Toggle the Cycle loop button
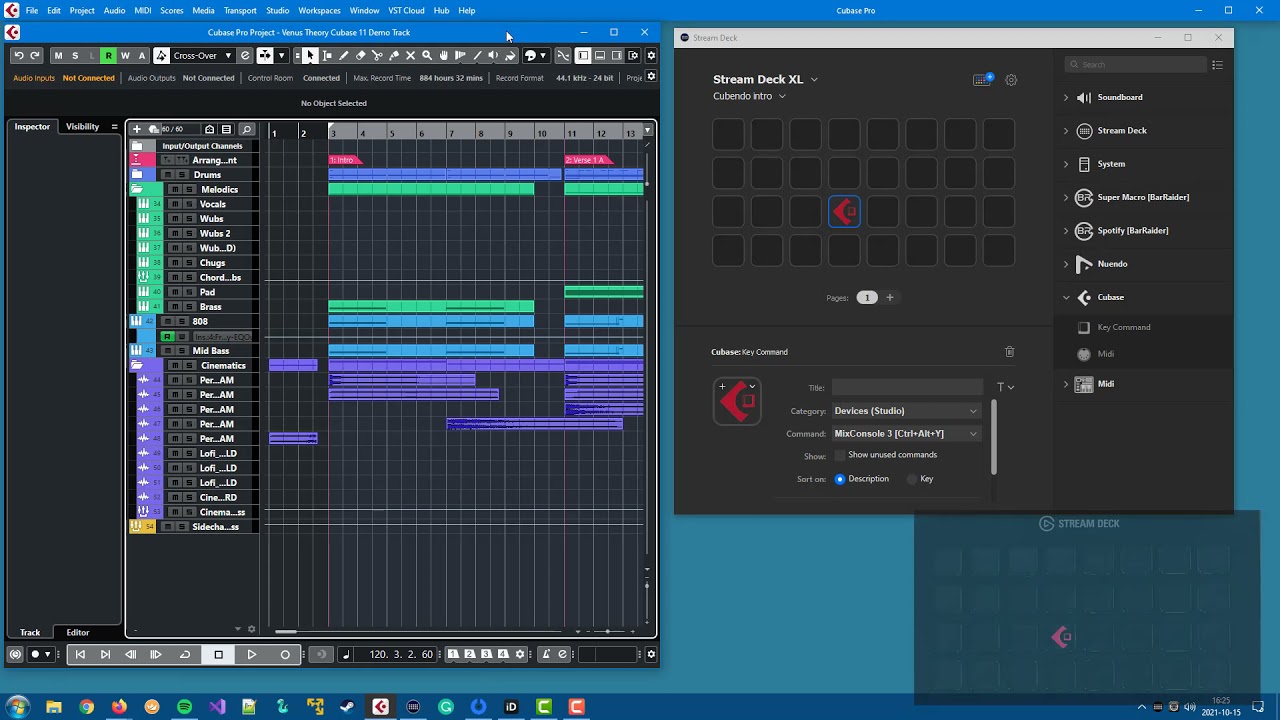 (x=185, y=655)
